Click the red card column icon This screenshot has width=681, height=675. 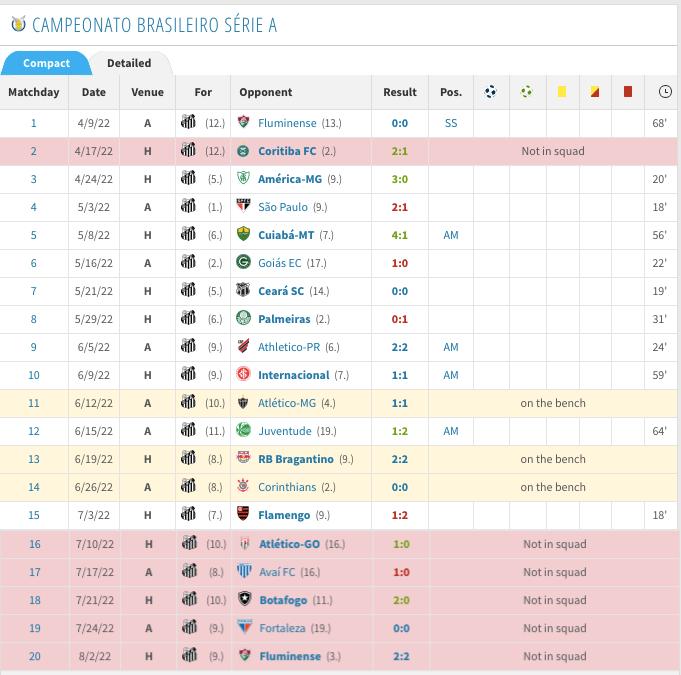click(628, 92)
